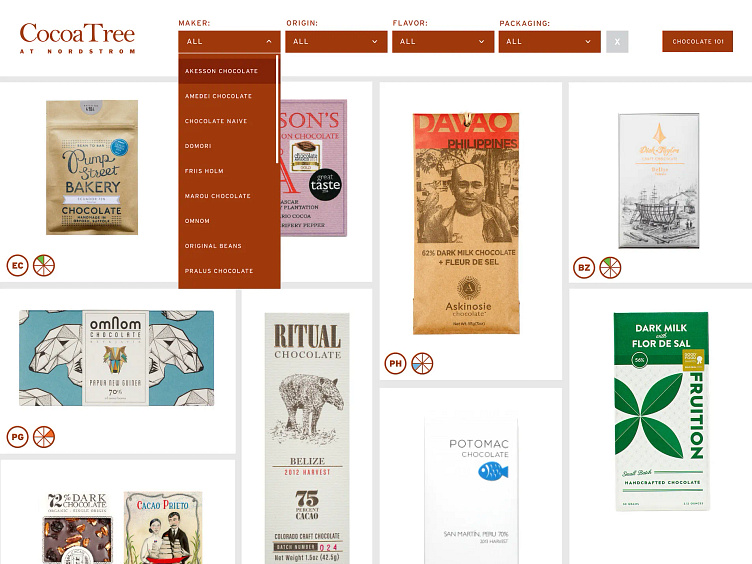
Task: Open the Packaging dropdown
Action: (550, 42)
